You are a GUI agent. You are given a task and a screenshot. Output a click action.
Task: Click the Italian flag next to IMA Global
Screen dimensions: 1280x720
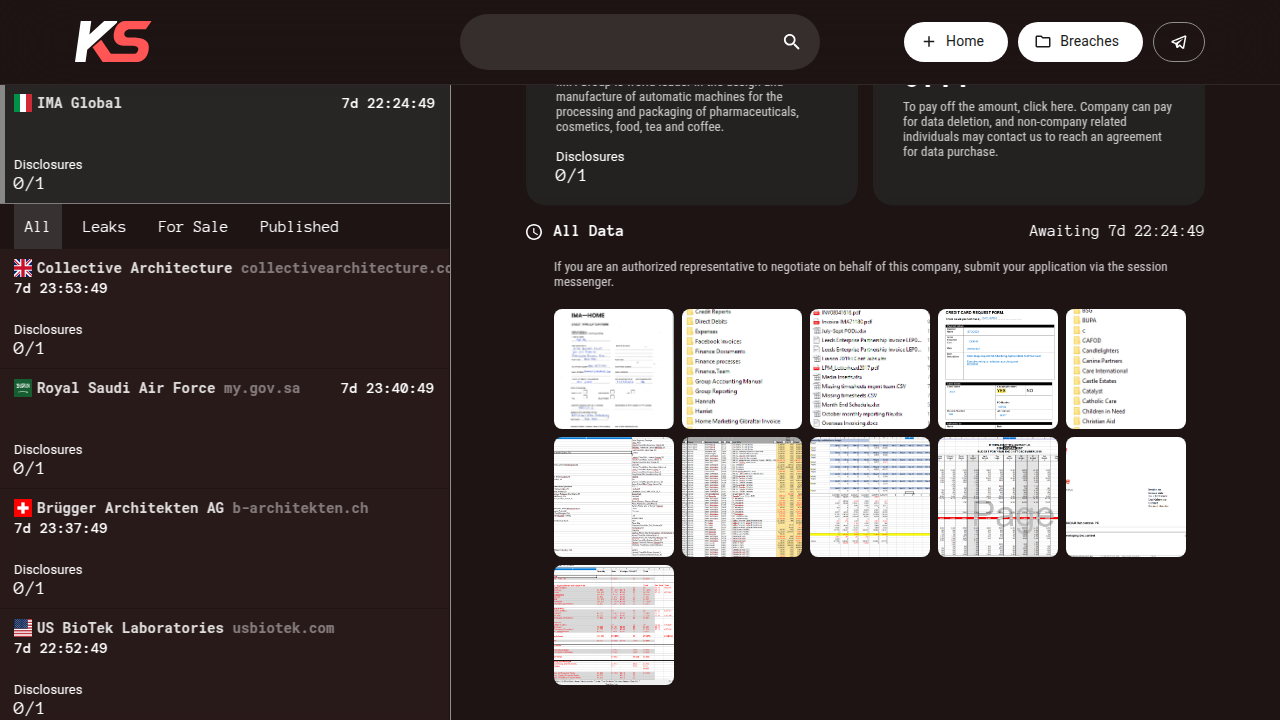(23, 103)
